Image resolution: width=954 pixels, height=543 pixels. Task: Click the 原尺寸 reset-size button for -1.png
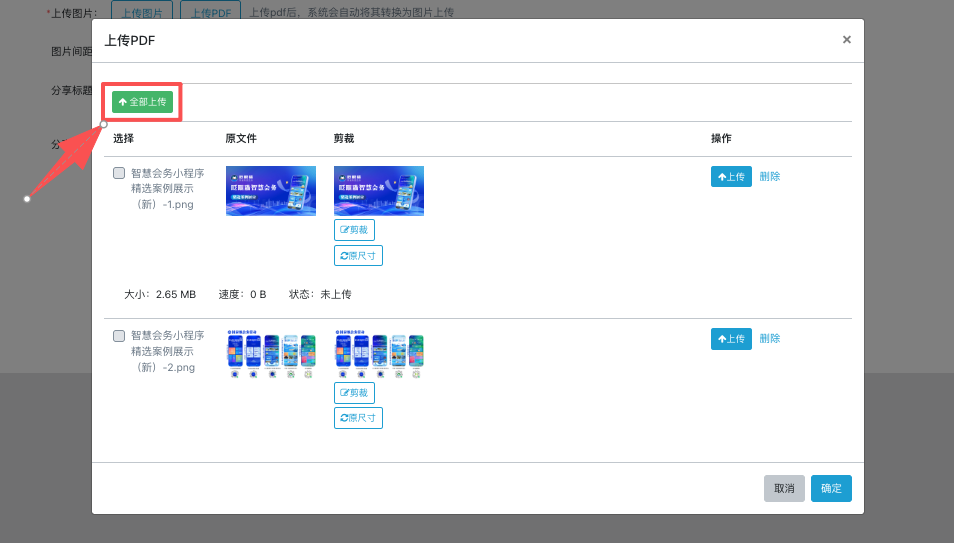358,256
